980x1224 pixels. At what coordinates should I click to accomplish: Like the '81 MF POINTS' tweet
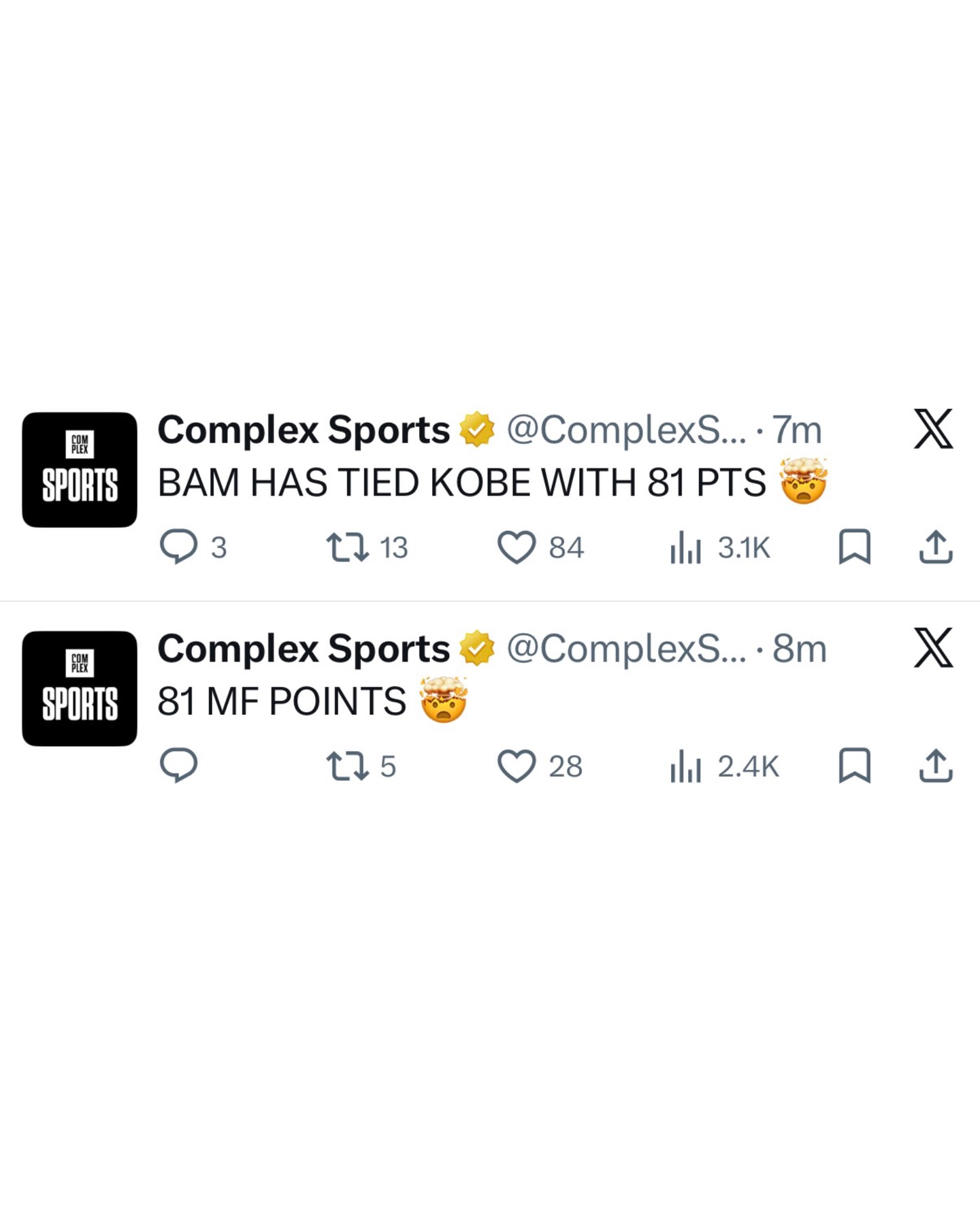(x=517, y=766)
